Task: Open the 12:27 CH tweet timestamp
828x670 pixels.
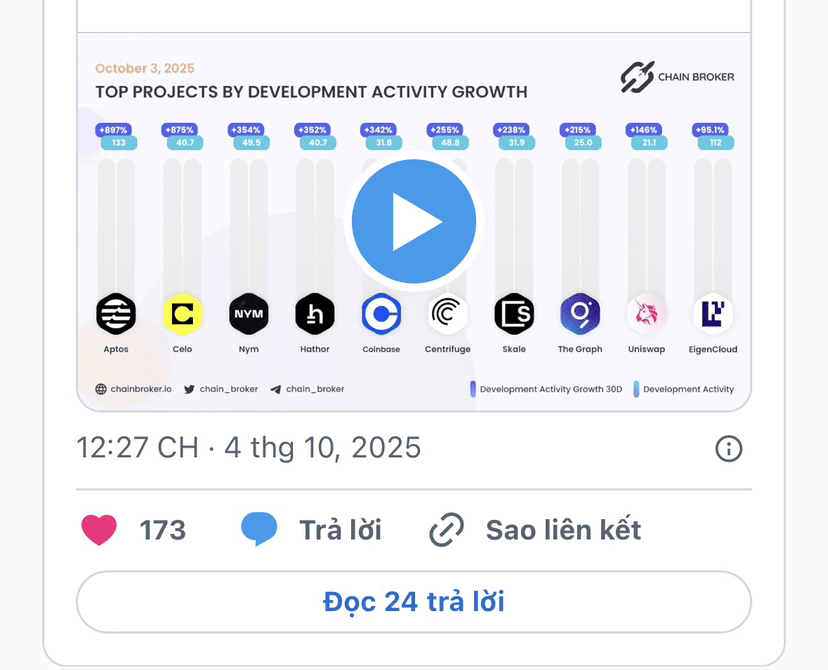Action: [249, 448]
